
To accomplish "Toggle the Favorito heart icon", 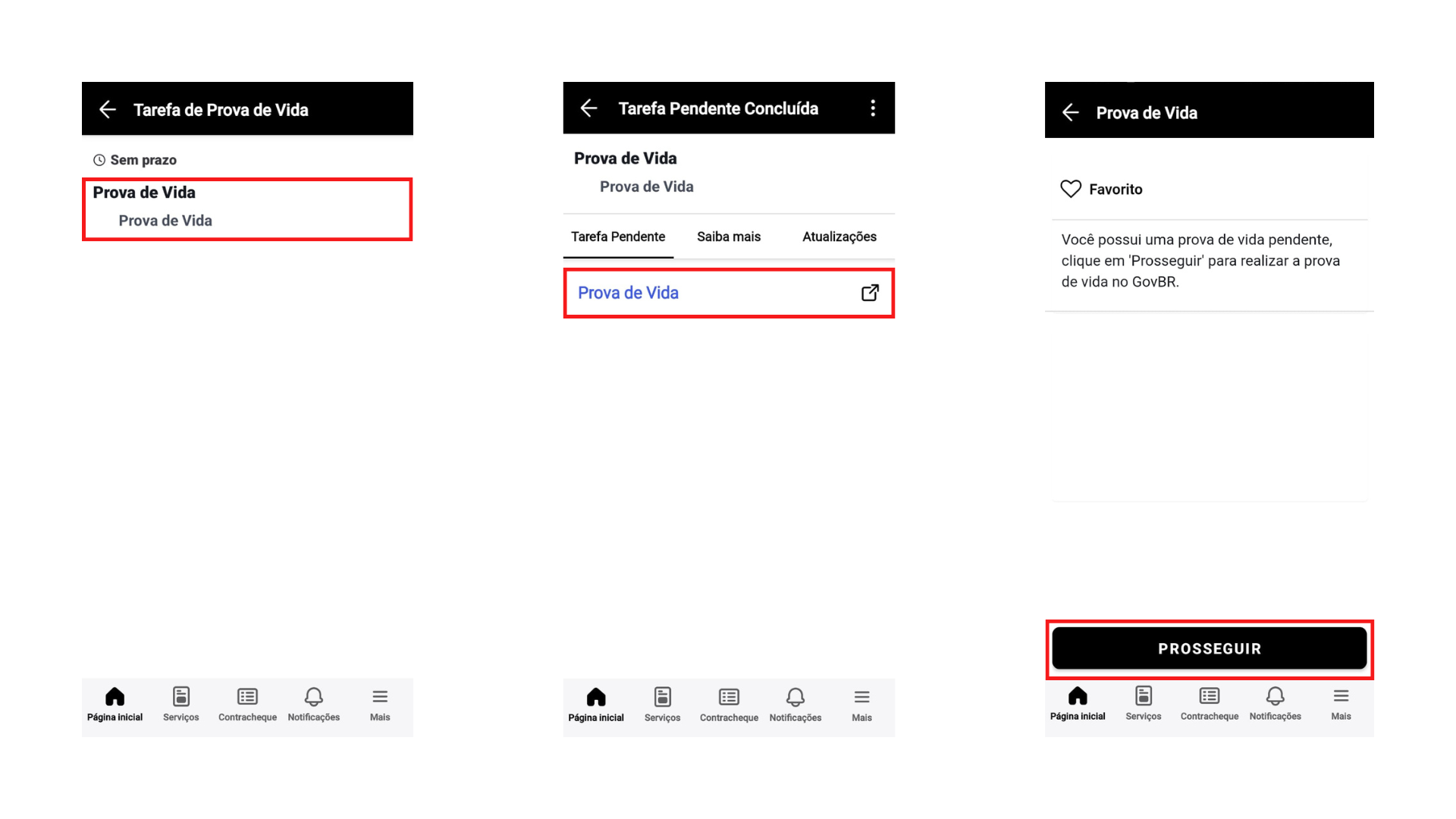I will 1071,189.
